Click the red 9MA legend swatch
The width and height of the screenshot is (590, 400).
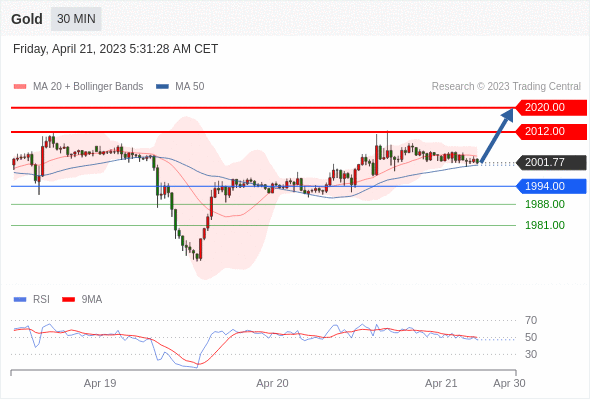coord(68,300)
